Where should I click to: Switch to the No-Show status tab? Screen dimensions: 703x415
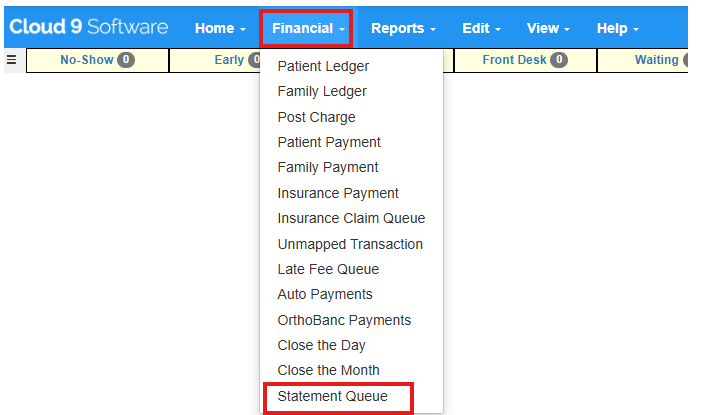tap(97, 60)
